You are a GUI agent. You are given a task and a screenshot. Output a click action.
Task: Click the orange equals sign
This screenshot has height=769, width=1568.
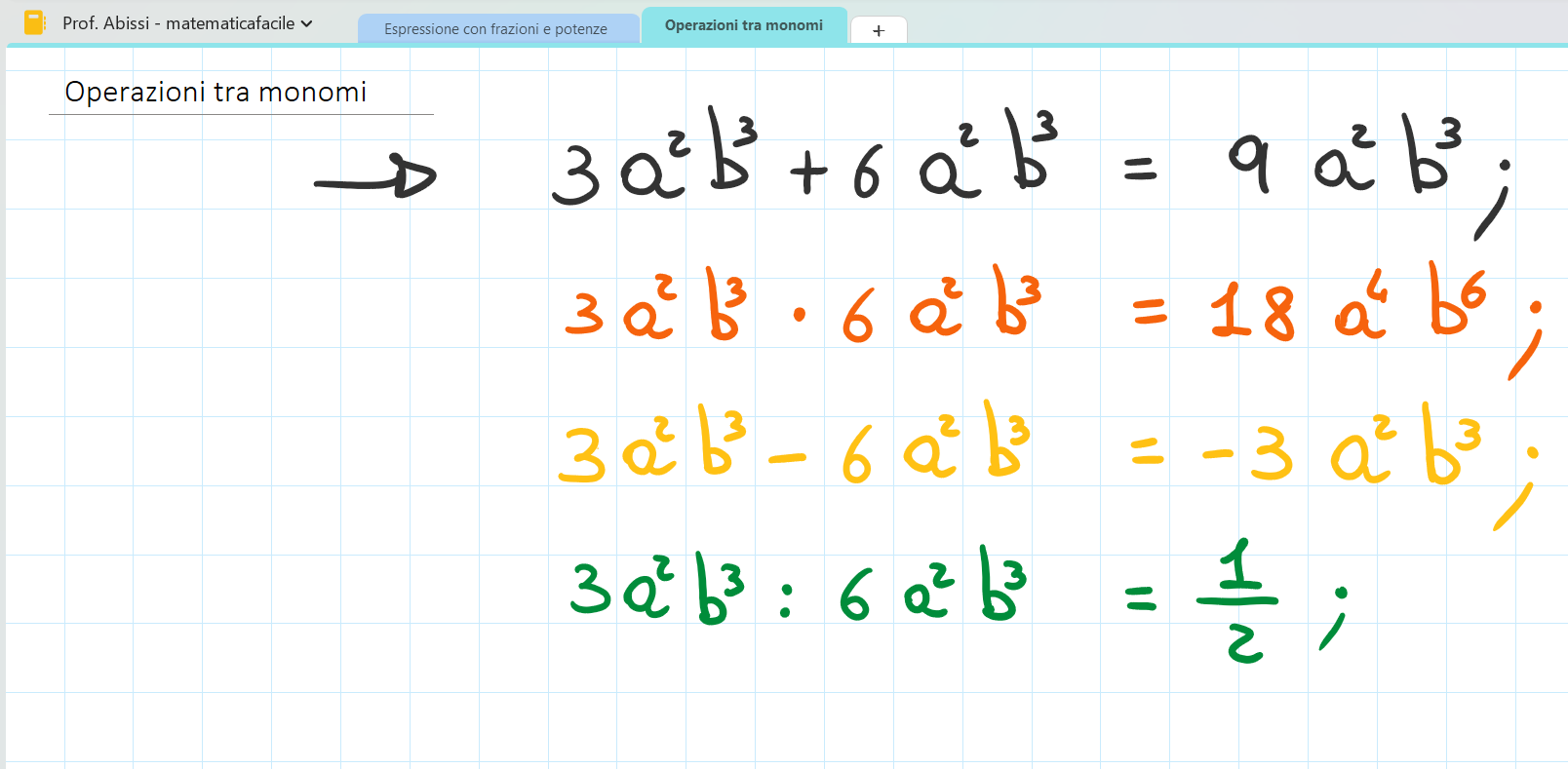pos(1150,312)
